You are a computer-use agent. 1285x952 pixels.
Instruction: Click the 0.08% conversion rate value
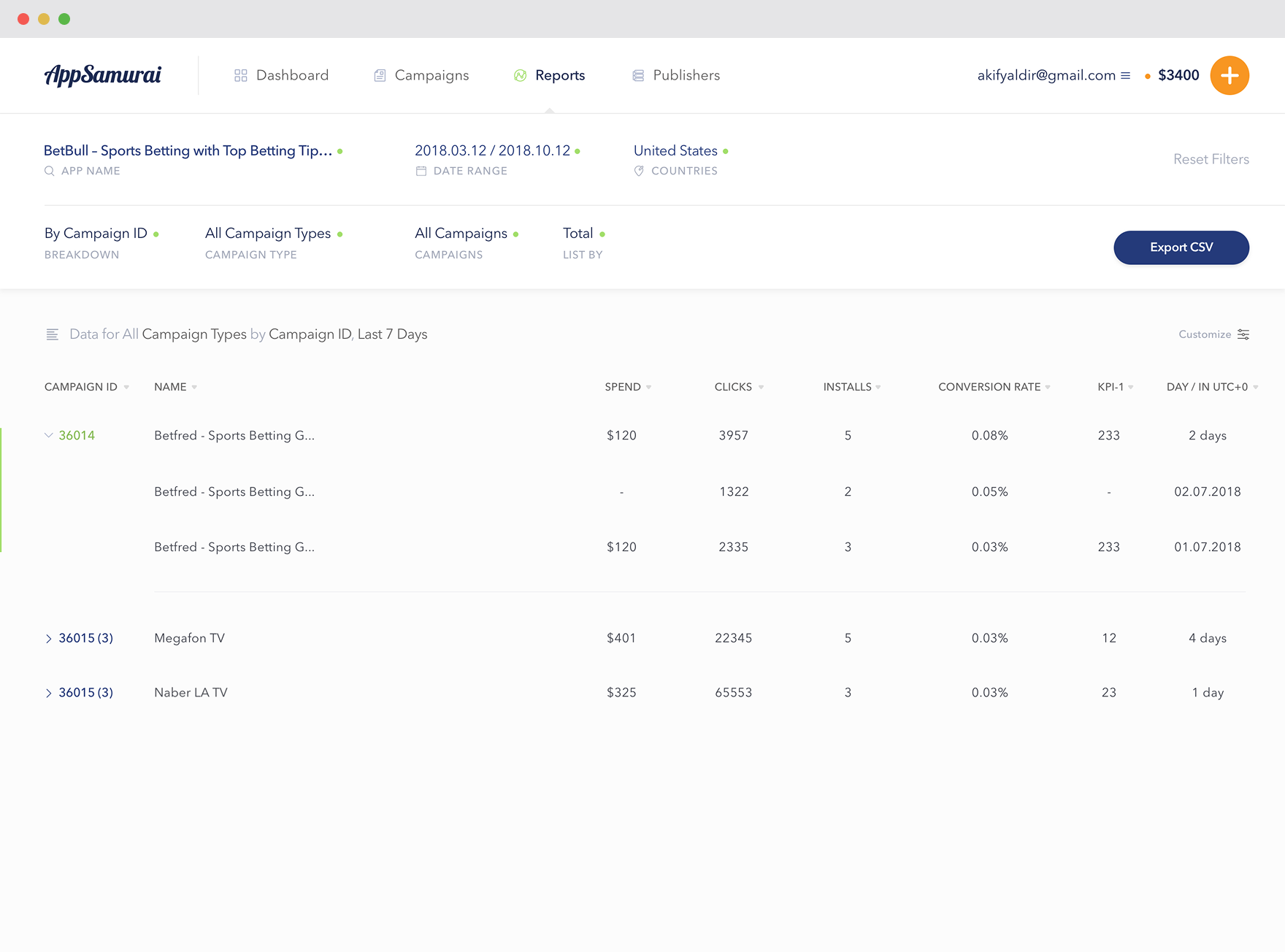click(x=989, y=435)
